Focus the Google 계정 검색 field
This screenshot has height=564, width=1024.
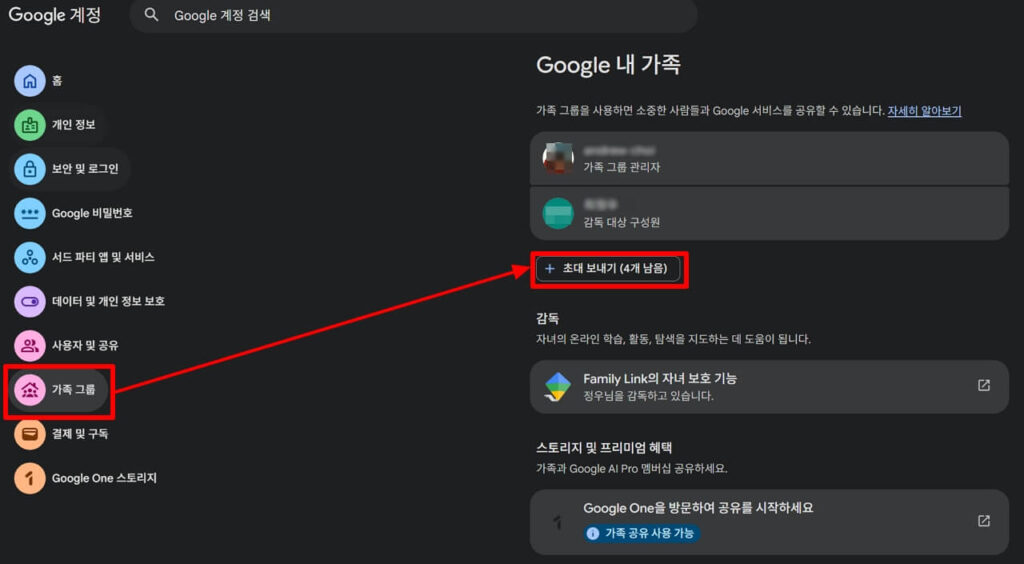tap(413, 16)
